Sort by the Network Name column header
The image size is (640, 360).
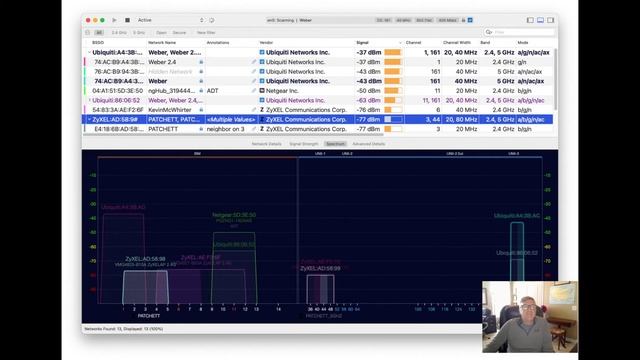162,42
